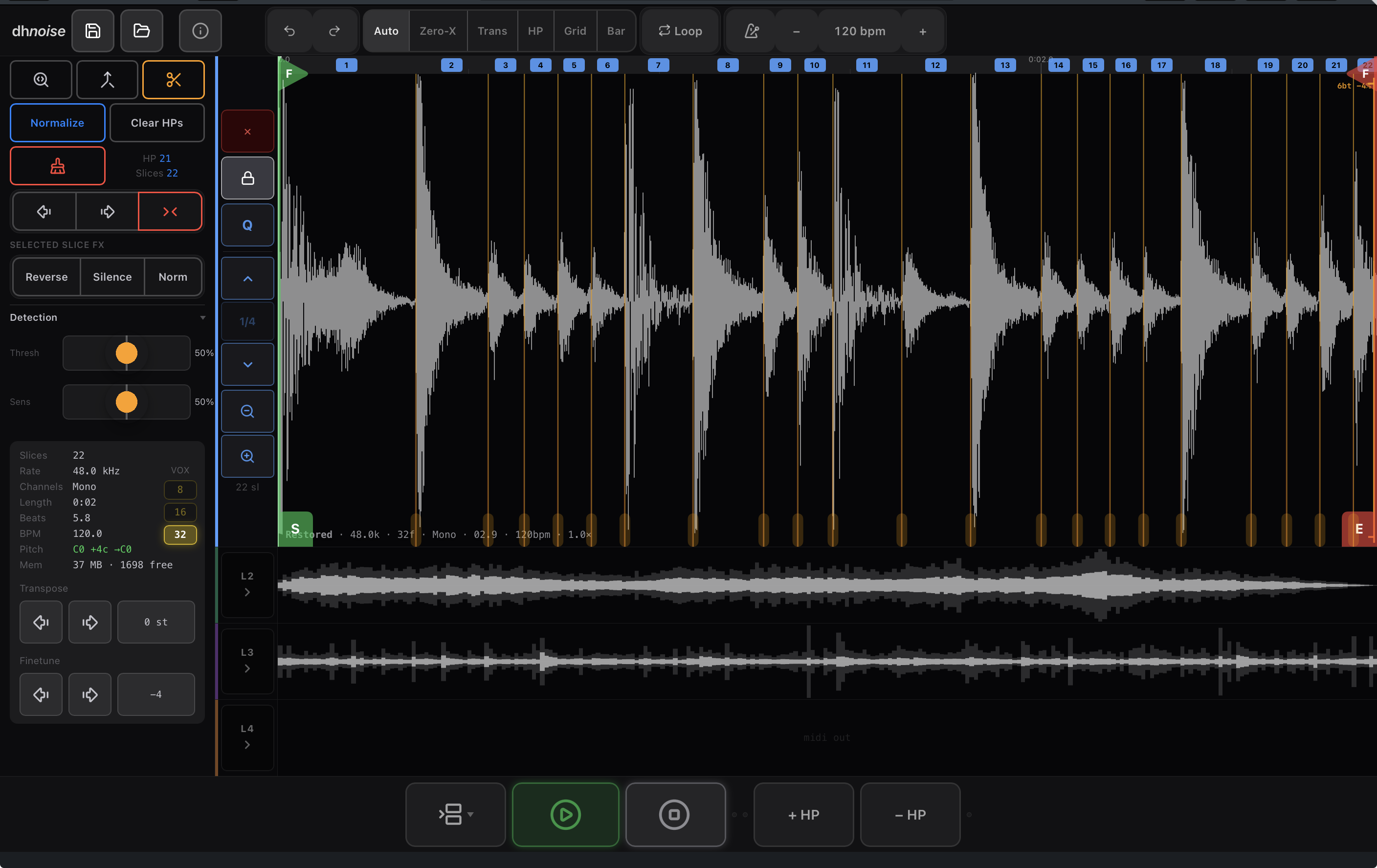Click the 1/4 grid division value
This screenshot has height=868, width=1377.
point(247,321)
